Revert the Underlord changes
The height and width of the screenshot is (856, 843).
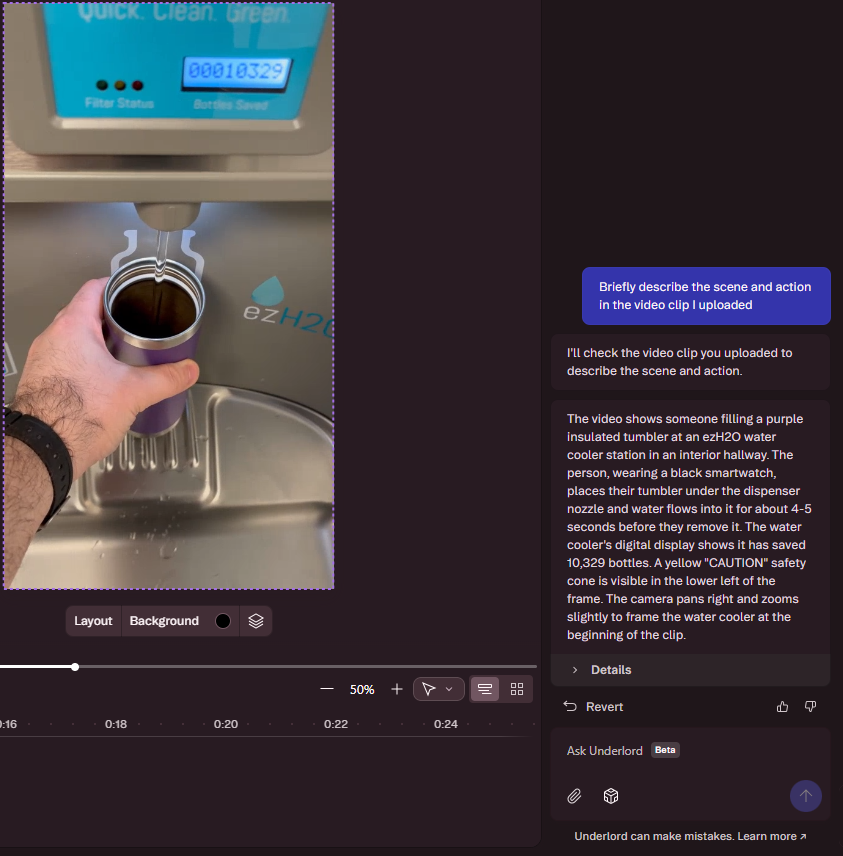click(x=593, y=707)
